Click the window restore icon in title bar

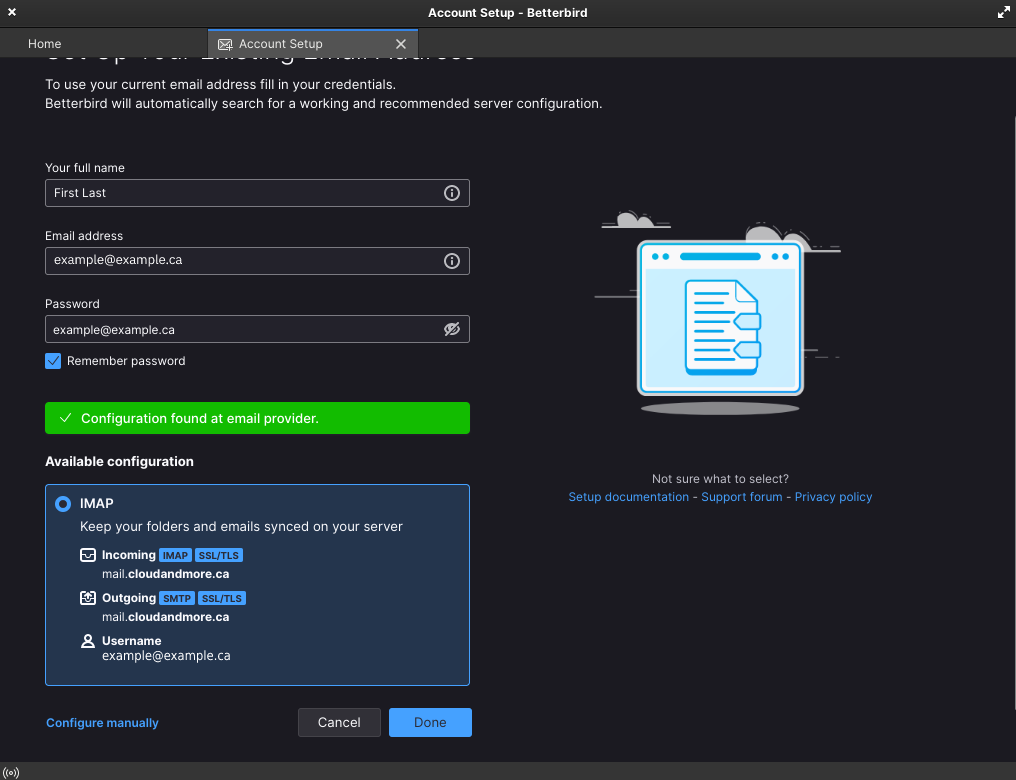(1004, 12)
